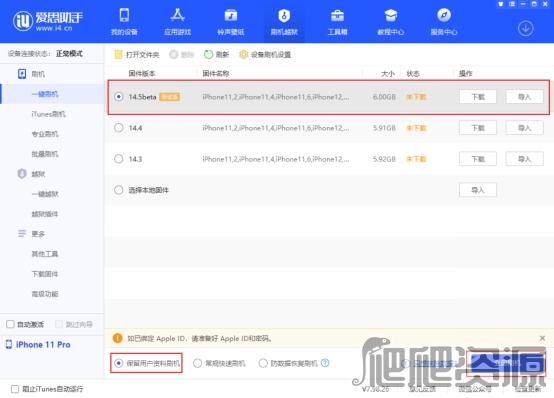Select the 刷机越狱 flash and jailbreak tab
This screenshot has height=398, width=554.
[284, 22]
